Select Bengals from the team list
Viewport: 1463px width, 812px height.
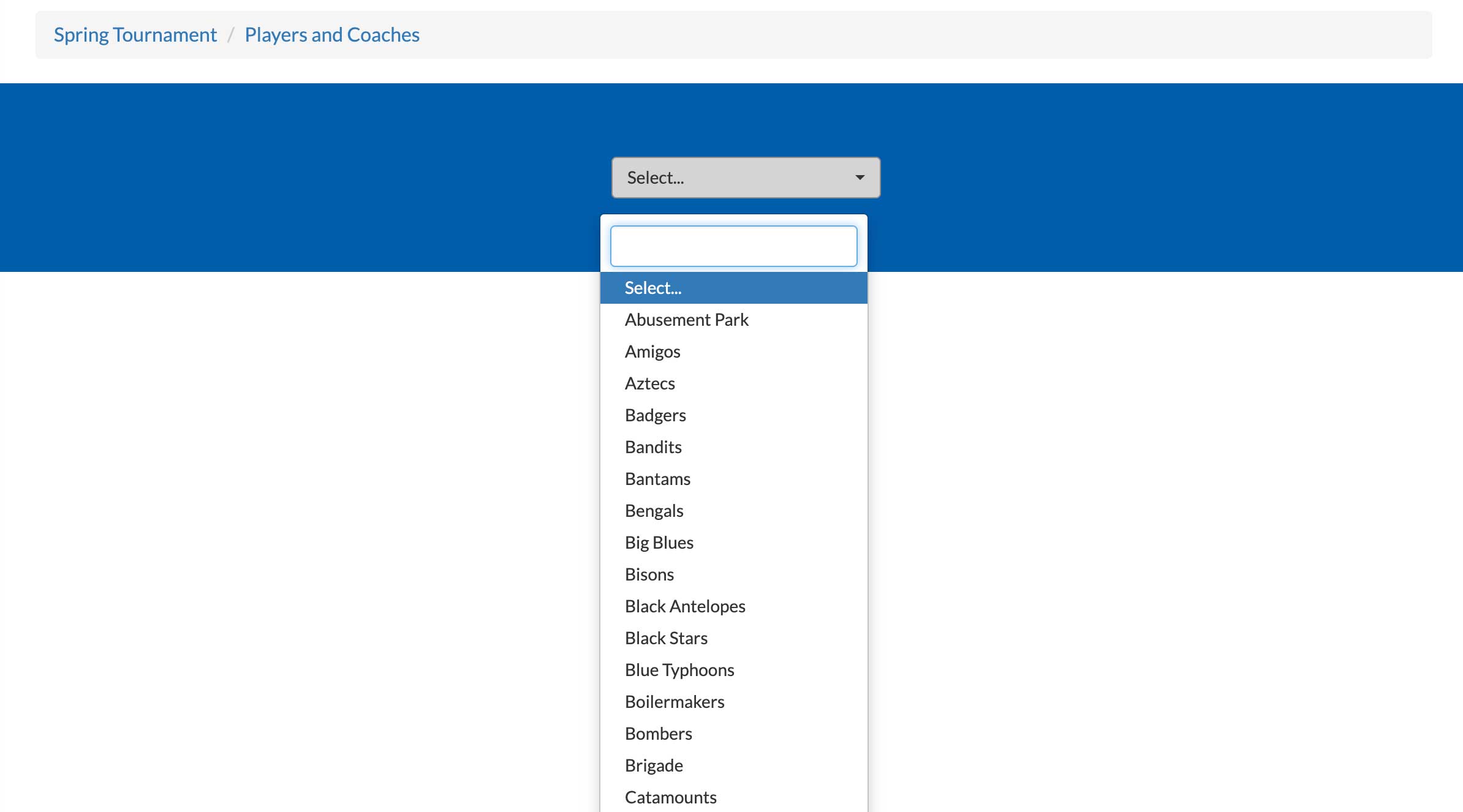[653, 509]
